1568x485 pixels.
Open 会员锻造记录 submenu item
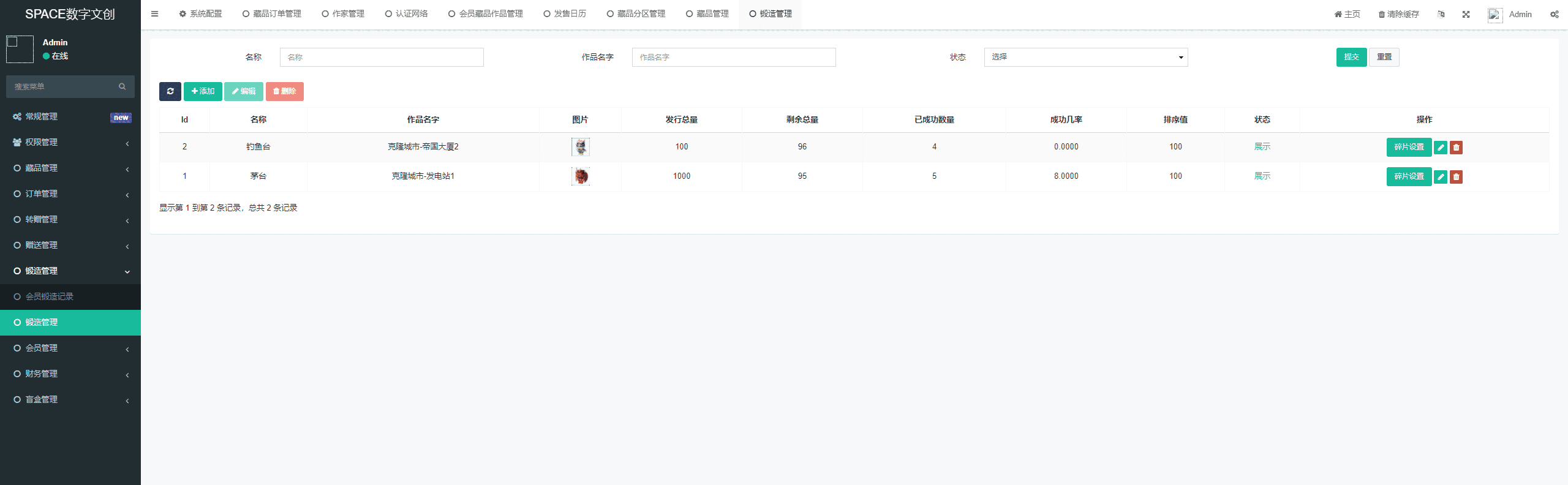(x=70, y=296)
